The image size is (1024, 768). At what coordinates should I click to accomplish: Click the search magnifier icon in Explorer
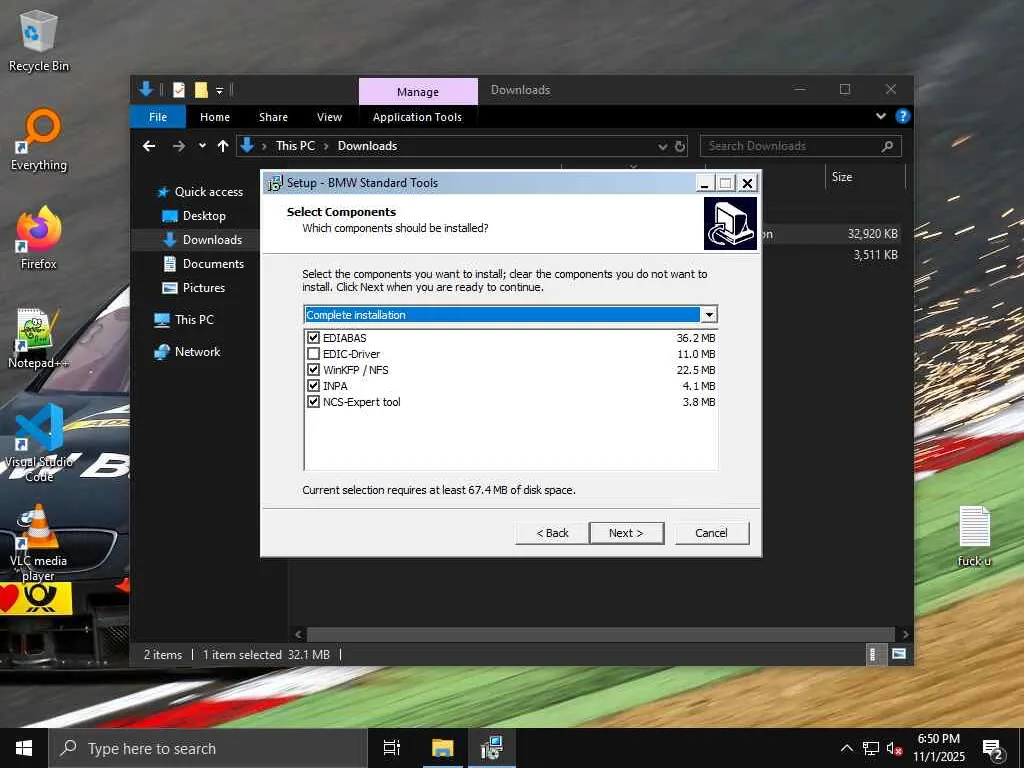(x=887, y=146)
